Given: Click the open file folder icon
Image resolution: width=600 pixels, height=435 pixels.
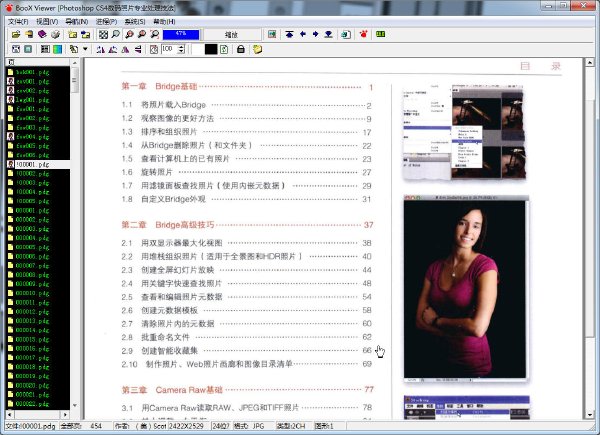Looking at the screenshot, I should (x=16, y=34).
